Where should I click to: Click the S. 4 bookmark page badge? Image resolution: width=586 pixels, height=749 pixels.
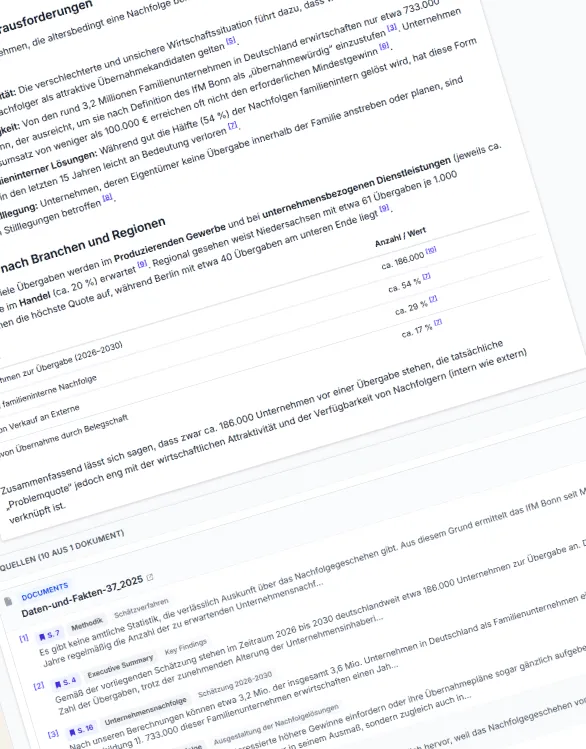[x=65, y=683]
